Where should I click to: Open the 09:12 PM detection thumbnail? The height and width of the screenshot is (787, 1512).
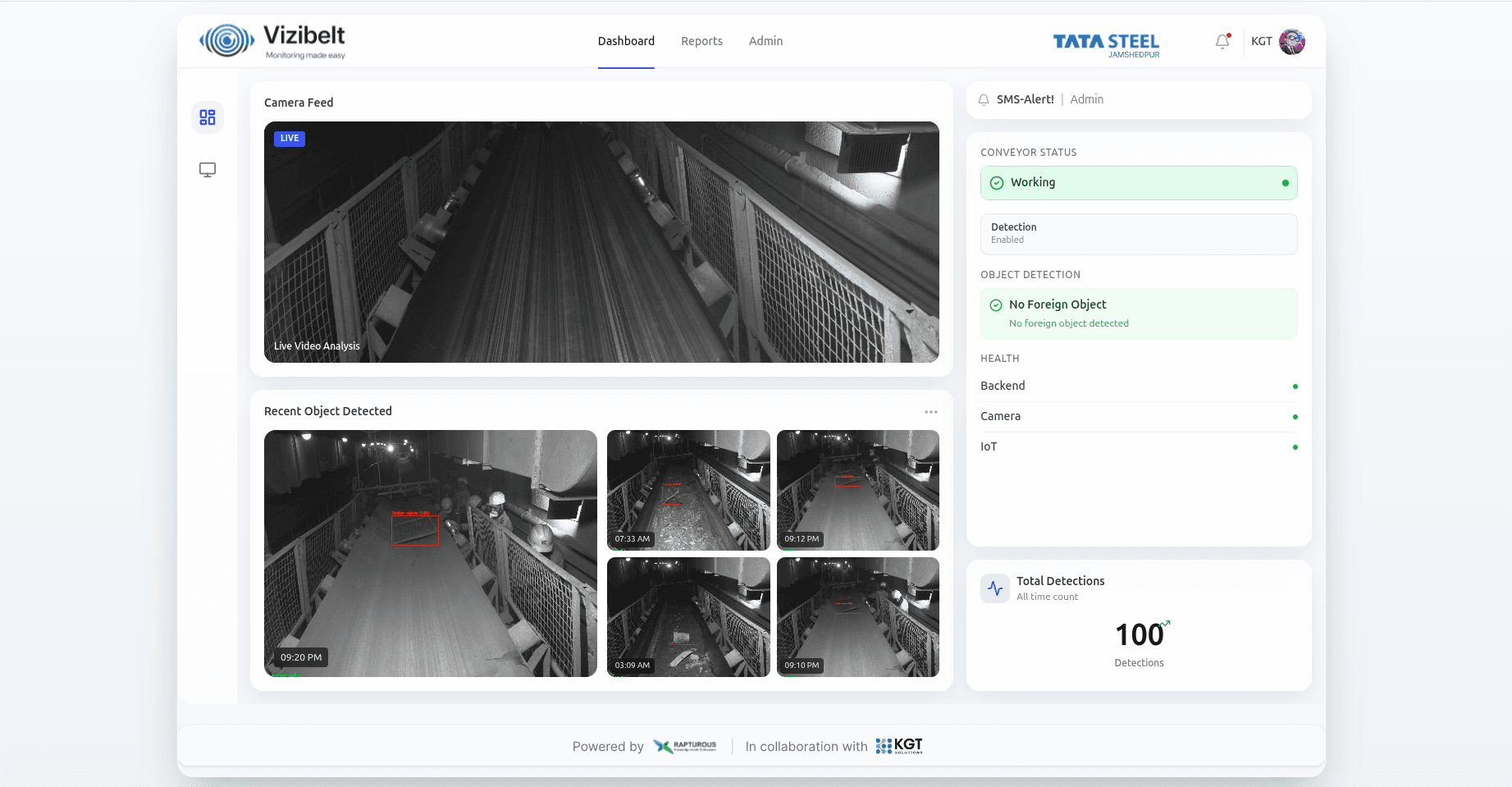coord(858,490)
